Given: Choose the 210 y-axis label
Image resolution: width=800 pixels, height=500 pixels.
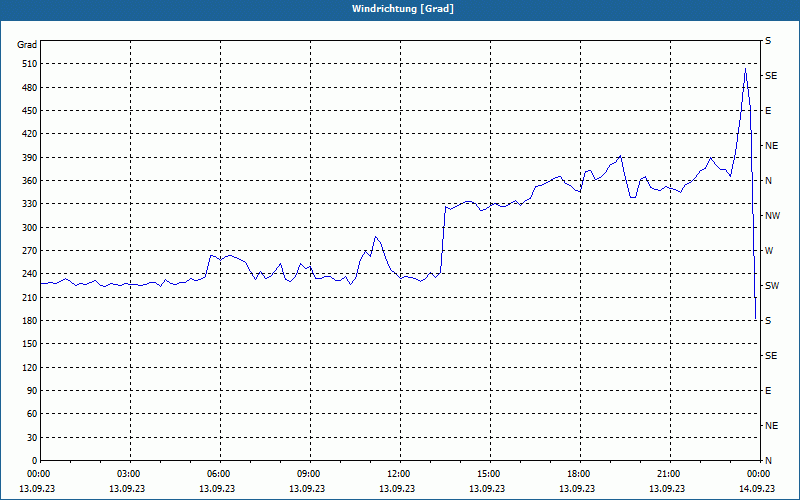Looking at the screenshot, I should pos(30,297).
